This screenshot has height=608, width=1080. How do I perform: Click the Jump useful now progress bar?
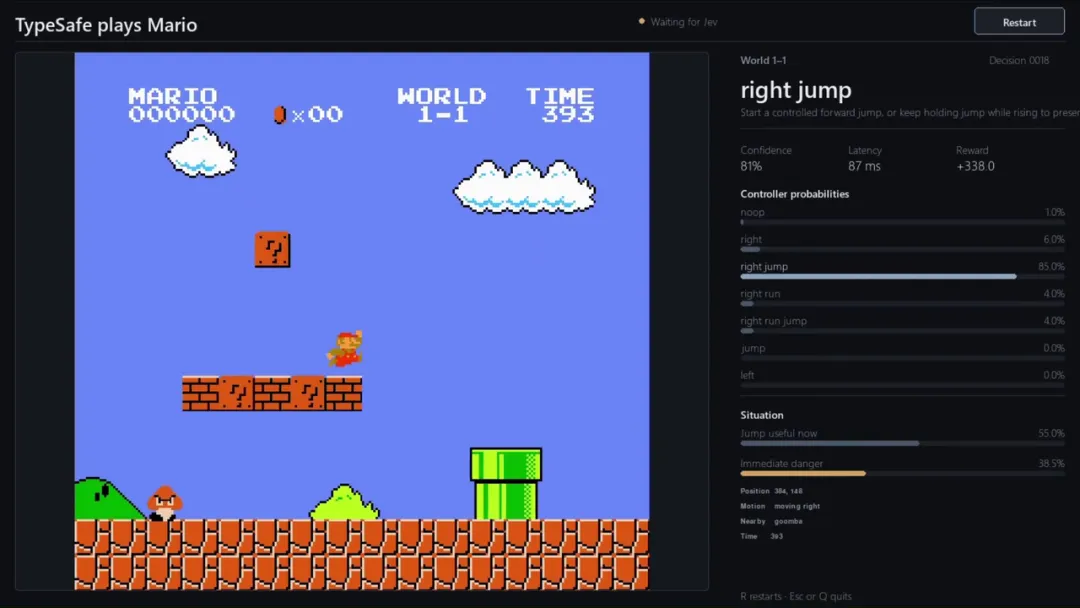[x=902, y=443]
